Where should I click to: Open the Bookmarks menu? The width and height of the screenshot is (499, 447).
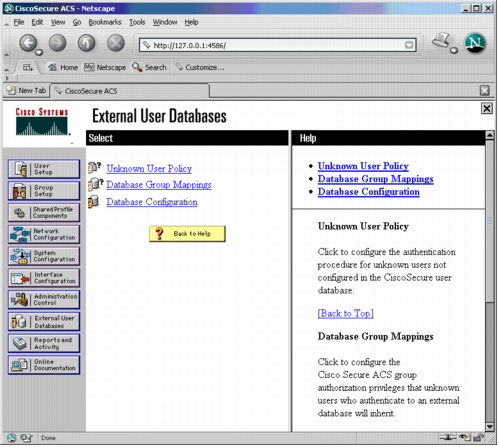(x=105, y=22)
